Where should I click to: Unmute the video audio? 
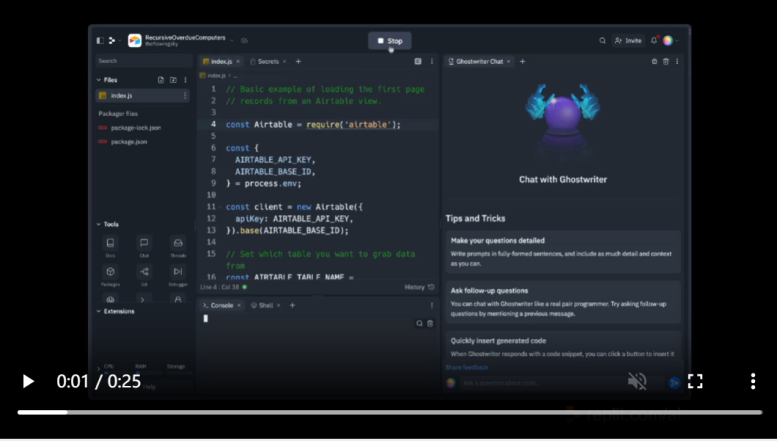point(637,381)
